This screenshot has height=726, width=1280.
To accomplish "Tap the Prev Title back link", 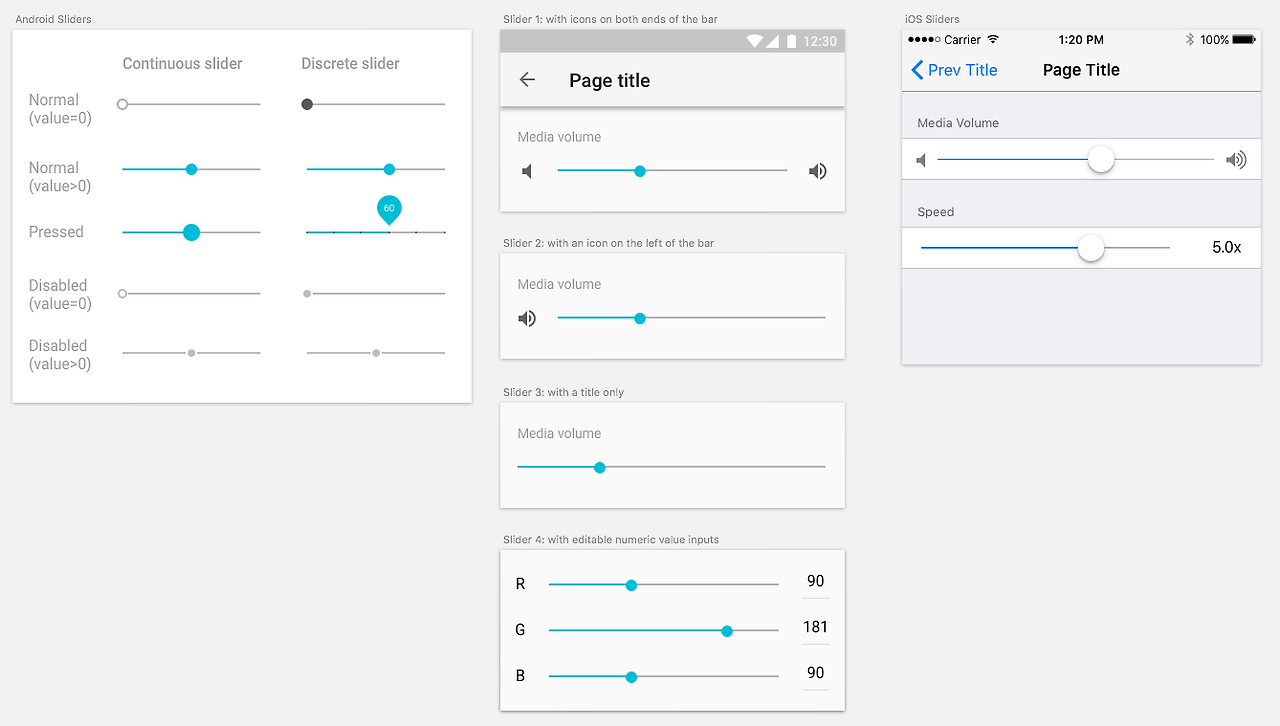I will click(955, 70).
